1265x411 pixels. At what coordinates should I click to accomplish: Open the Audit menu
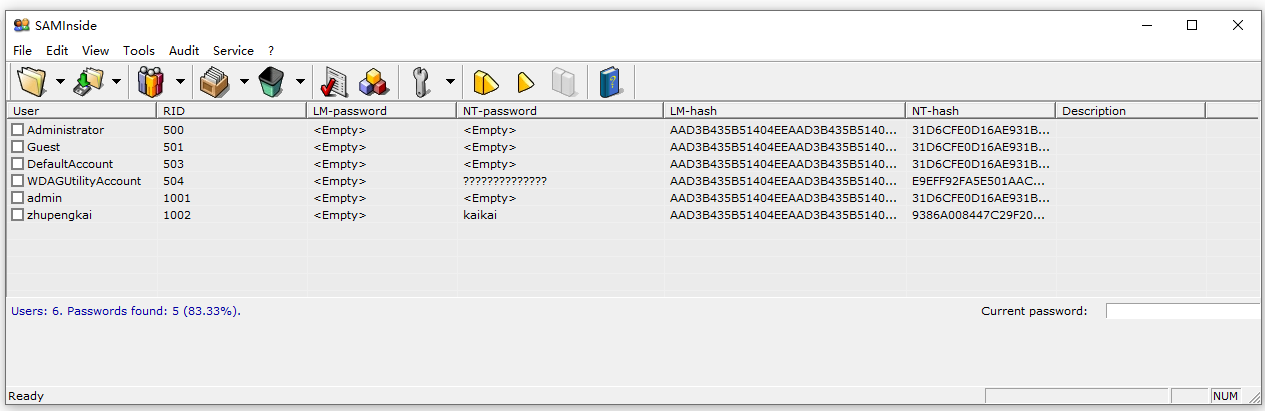click(x=184, y=50)
